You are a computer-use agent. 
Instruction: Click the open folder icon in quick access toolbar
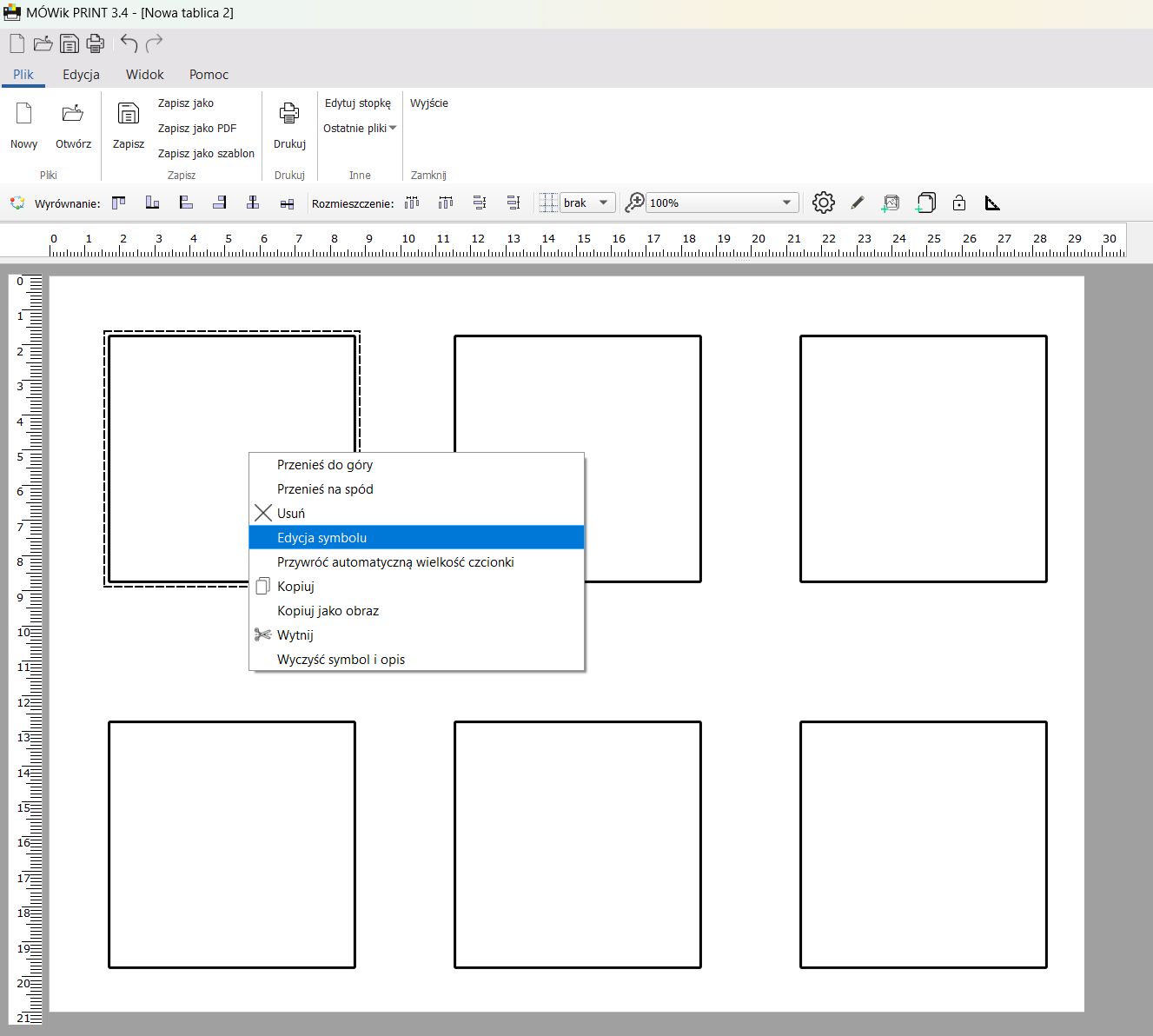(x=43, y=43)
